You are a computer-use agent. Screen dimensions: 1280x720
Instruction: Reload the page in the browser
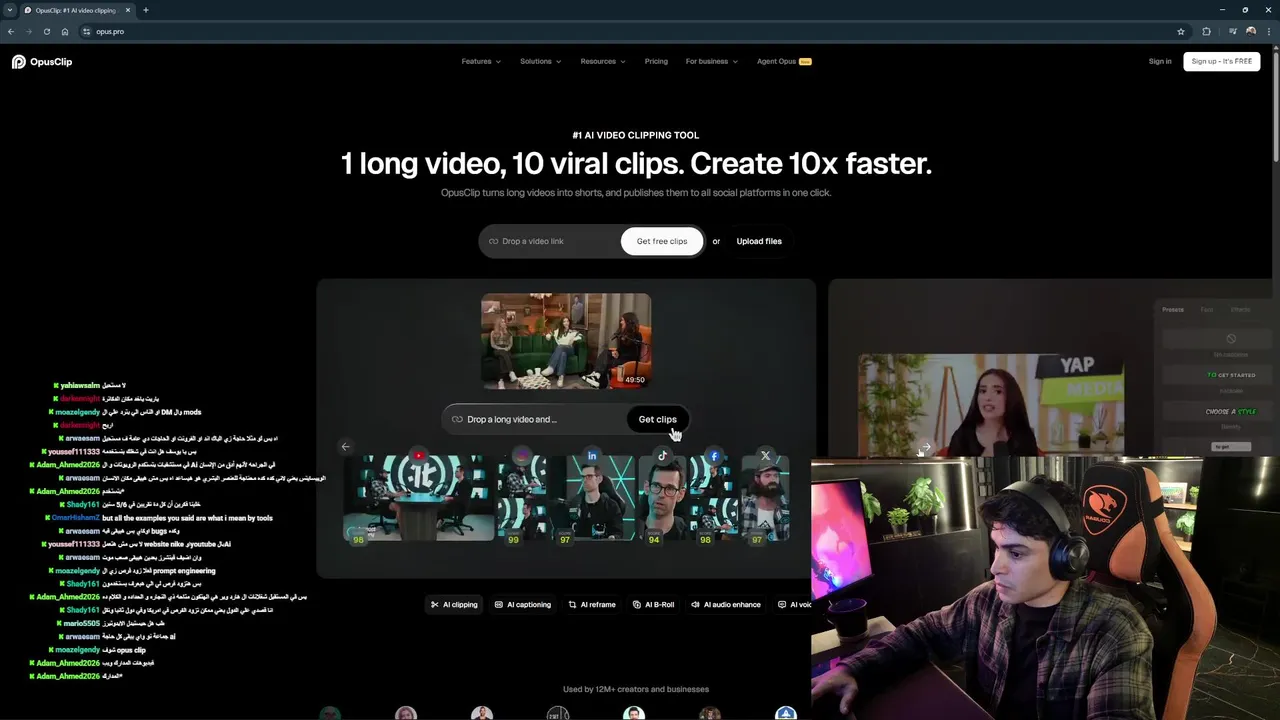coord(46,31)
